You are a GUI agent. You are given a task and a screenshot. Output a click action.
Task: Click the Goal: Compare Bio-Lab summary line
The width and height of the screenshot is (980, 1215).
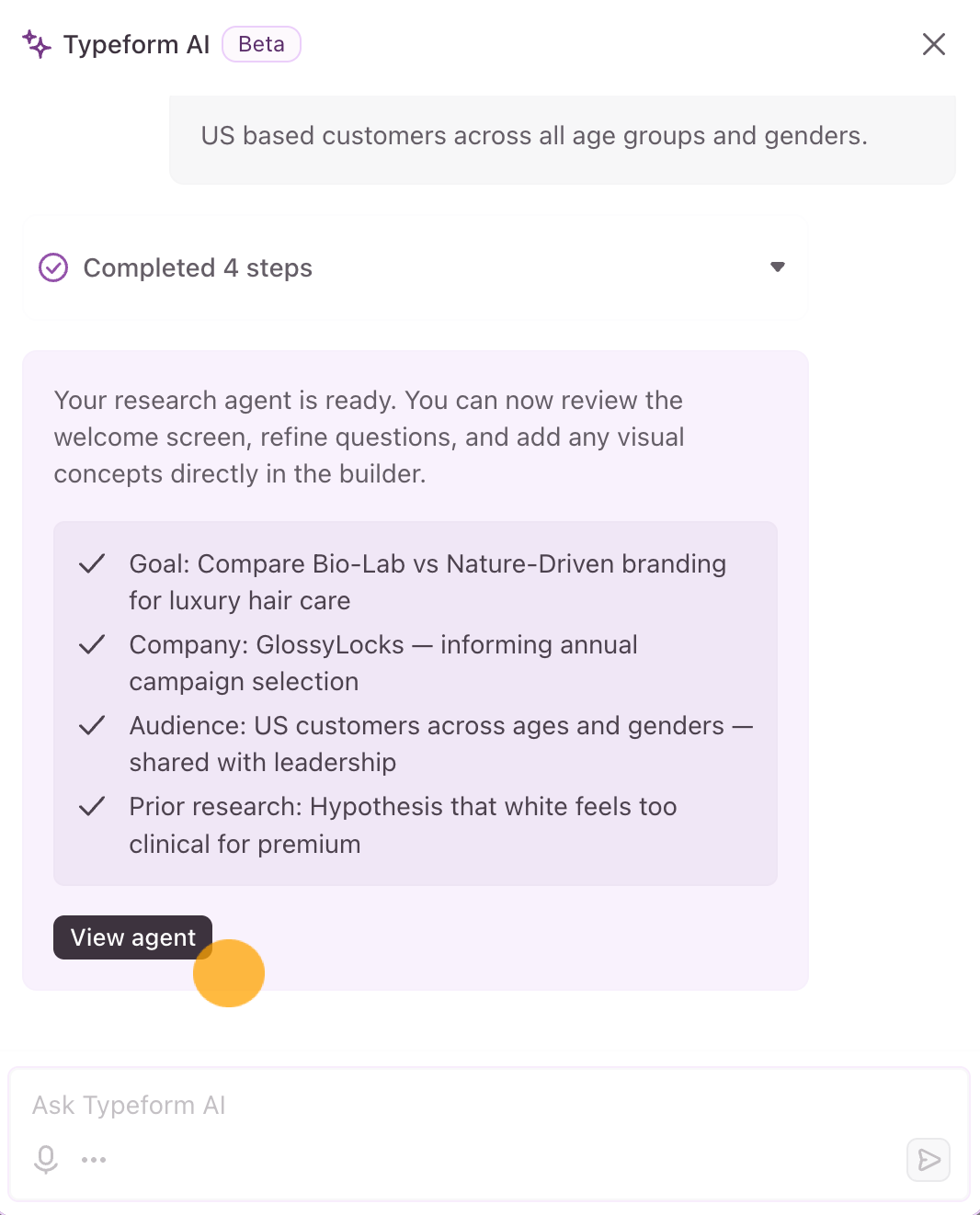point(427,583)
